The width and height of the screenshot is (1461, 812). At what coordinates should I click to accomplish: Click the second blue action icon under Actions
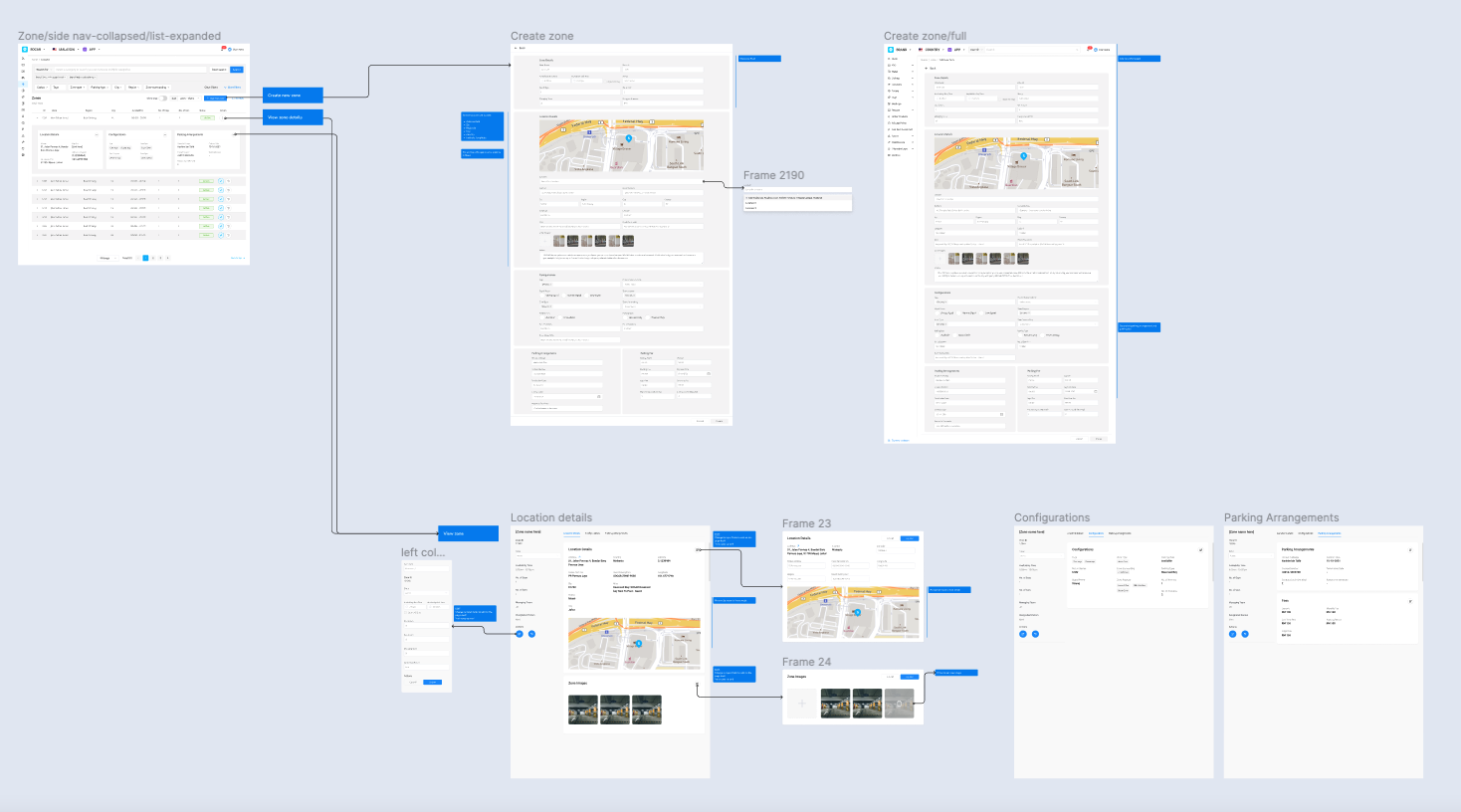[531, 634]
